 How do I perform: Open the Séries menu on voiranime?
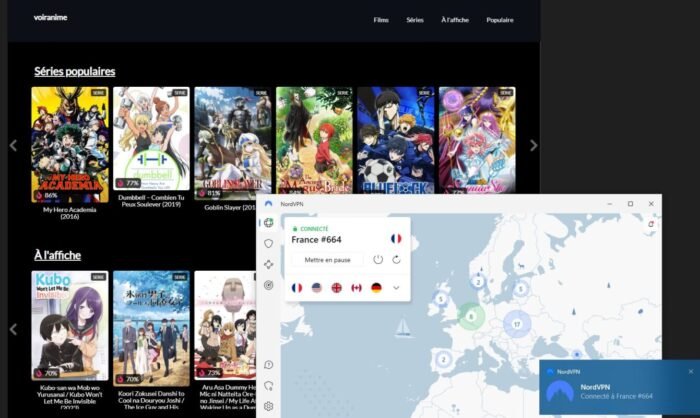pyautogui.click(x=415, y=20)
